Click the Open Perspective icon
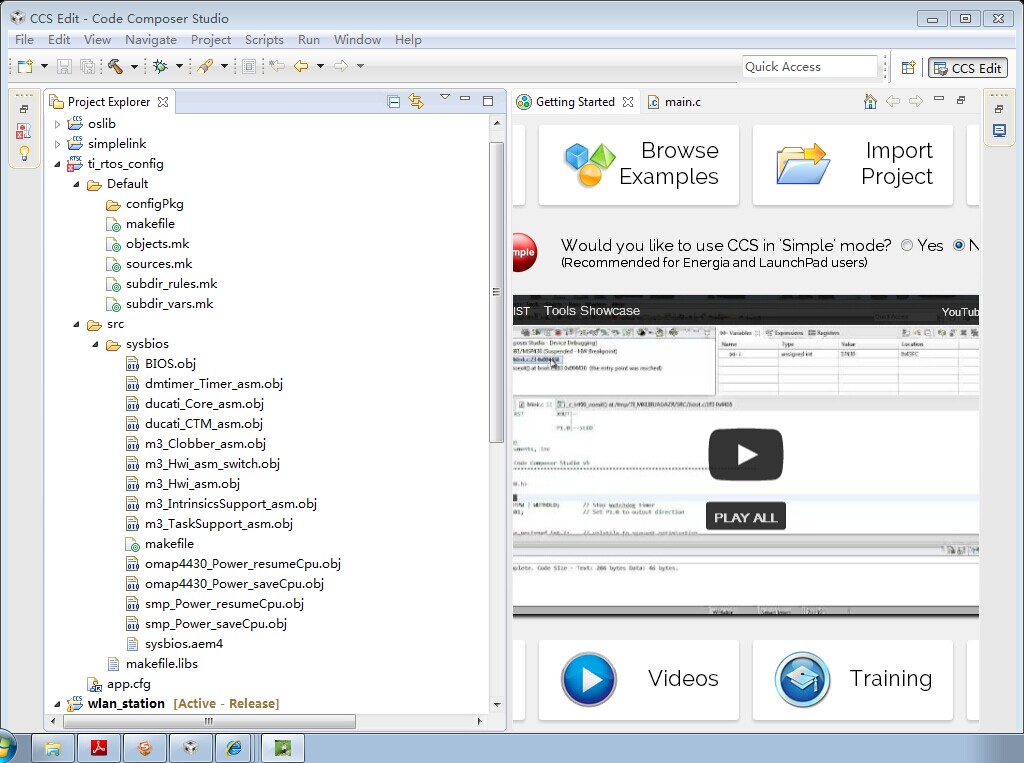The width and height of the screenshot is (1024, 763). pos(908,67)
